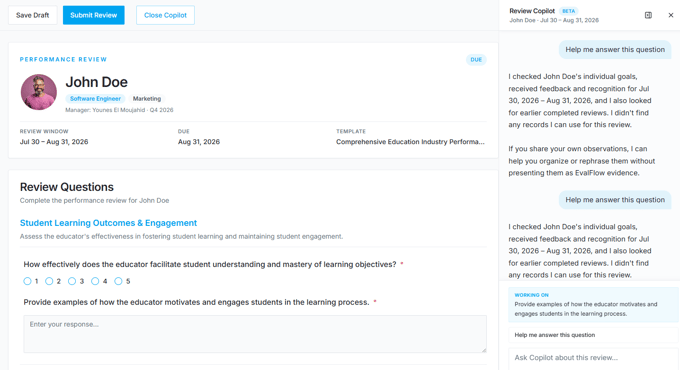This screenshot has width=680, height=370.
Task: Close the Copilot using Close Copilot button
Action: [165, 15]
